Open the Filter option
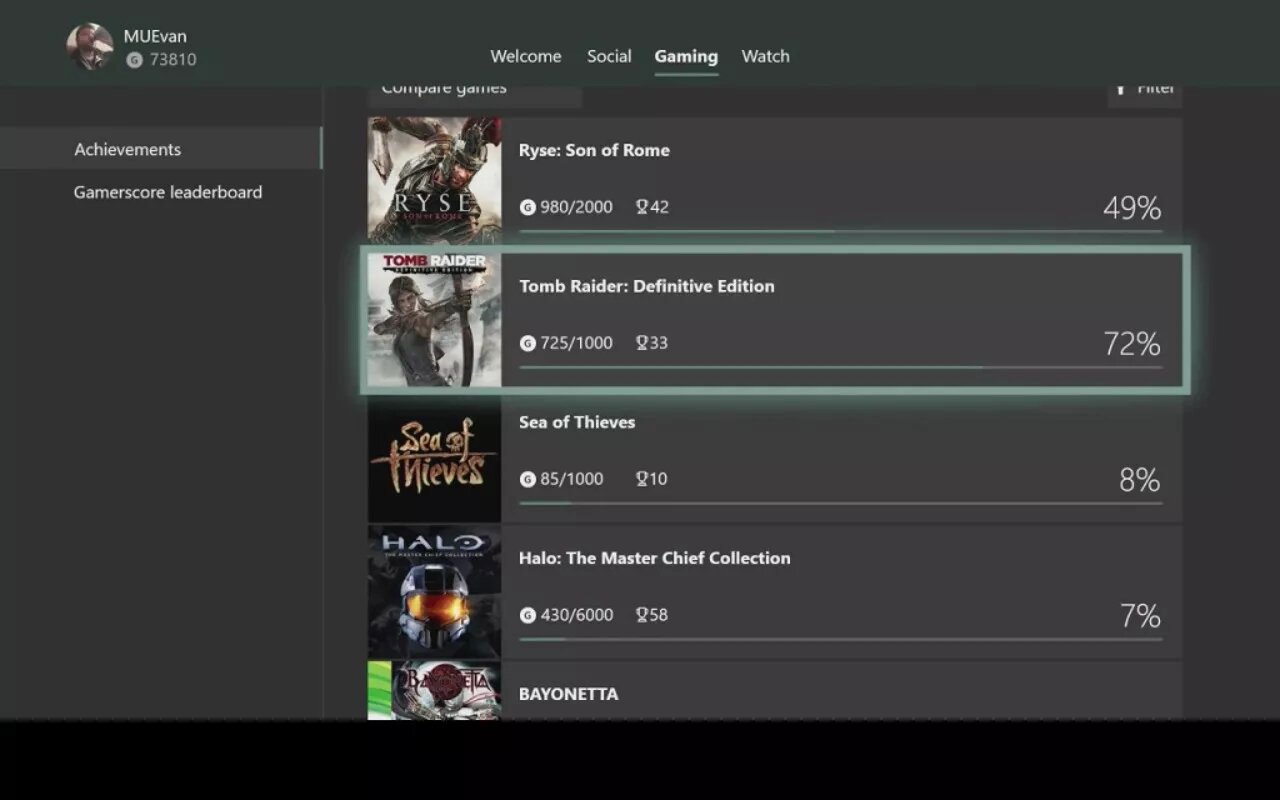This screenshot has width=1280, height=800. (1145, 91)
